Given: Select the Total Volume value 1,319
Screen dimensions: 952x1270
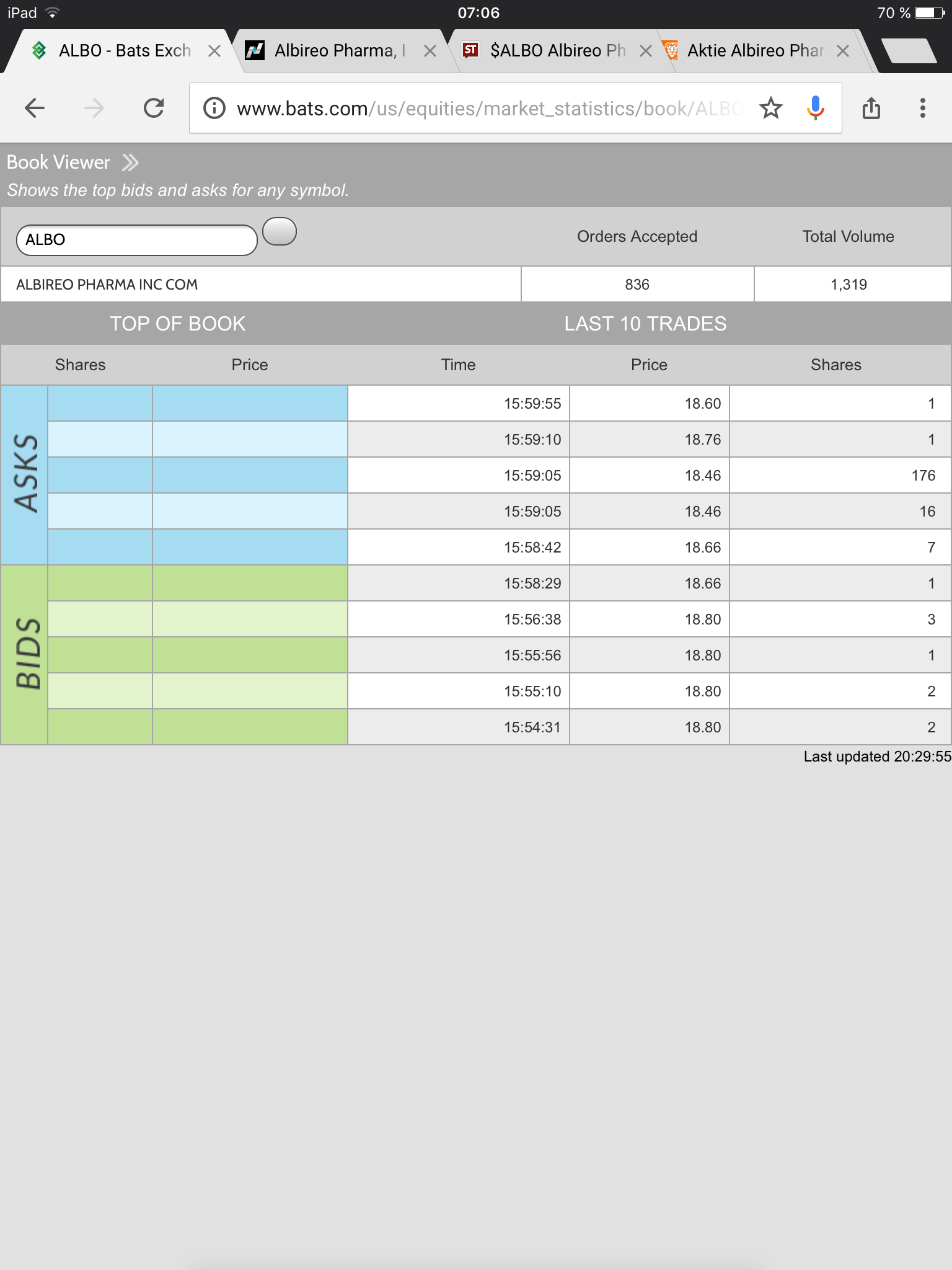Looking at the screenshot, I should 848,285.
